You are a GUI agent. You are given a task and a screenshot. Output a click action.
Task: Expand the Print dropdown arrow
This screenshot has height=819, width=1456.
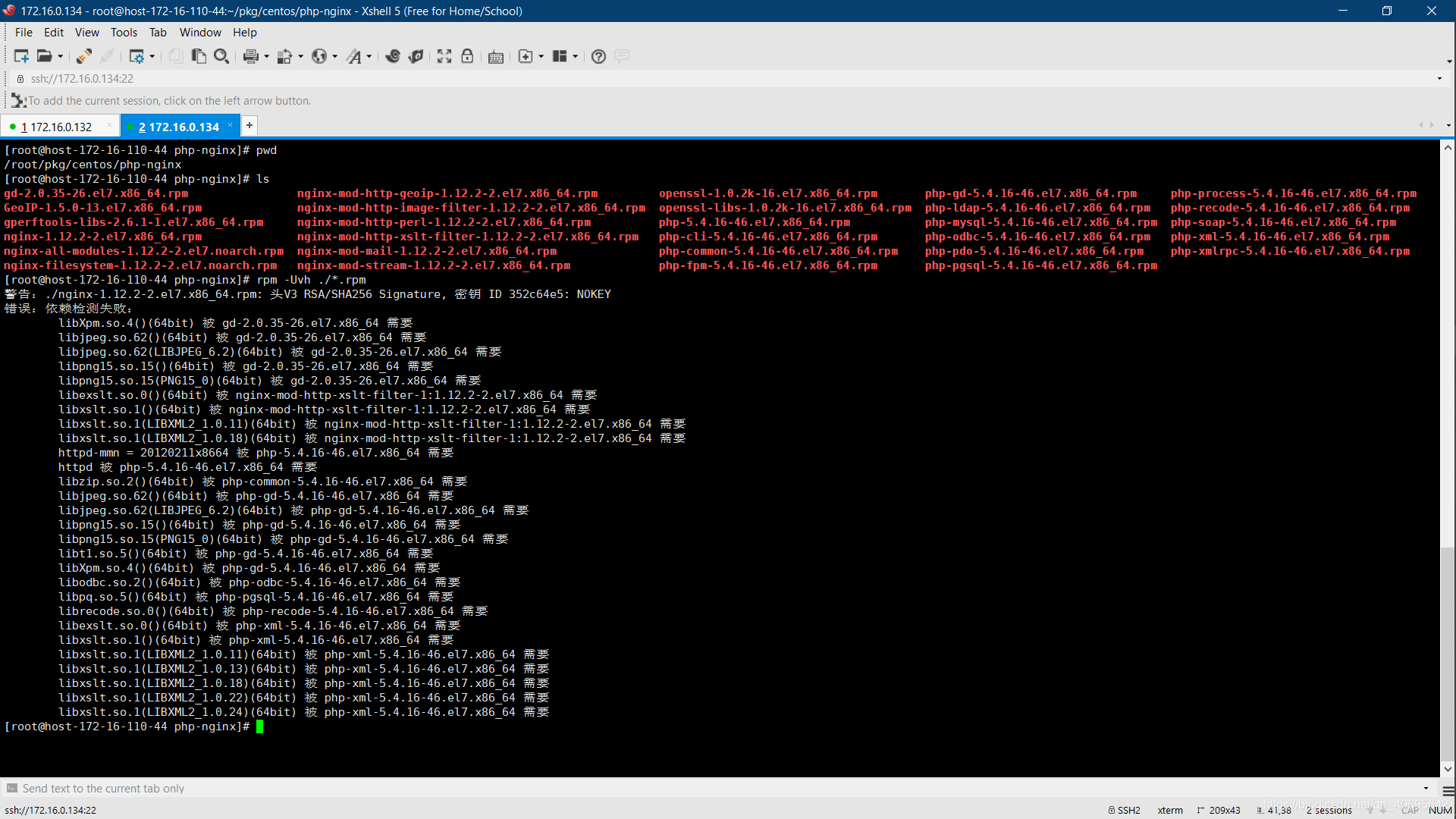pos(267,56)
